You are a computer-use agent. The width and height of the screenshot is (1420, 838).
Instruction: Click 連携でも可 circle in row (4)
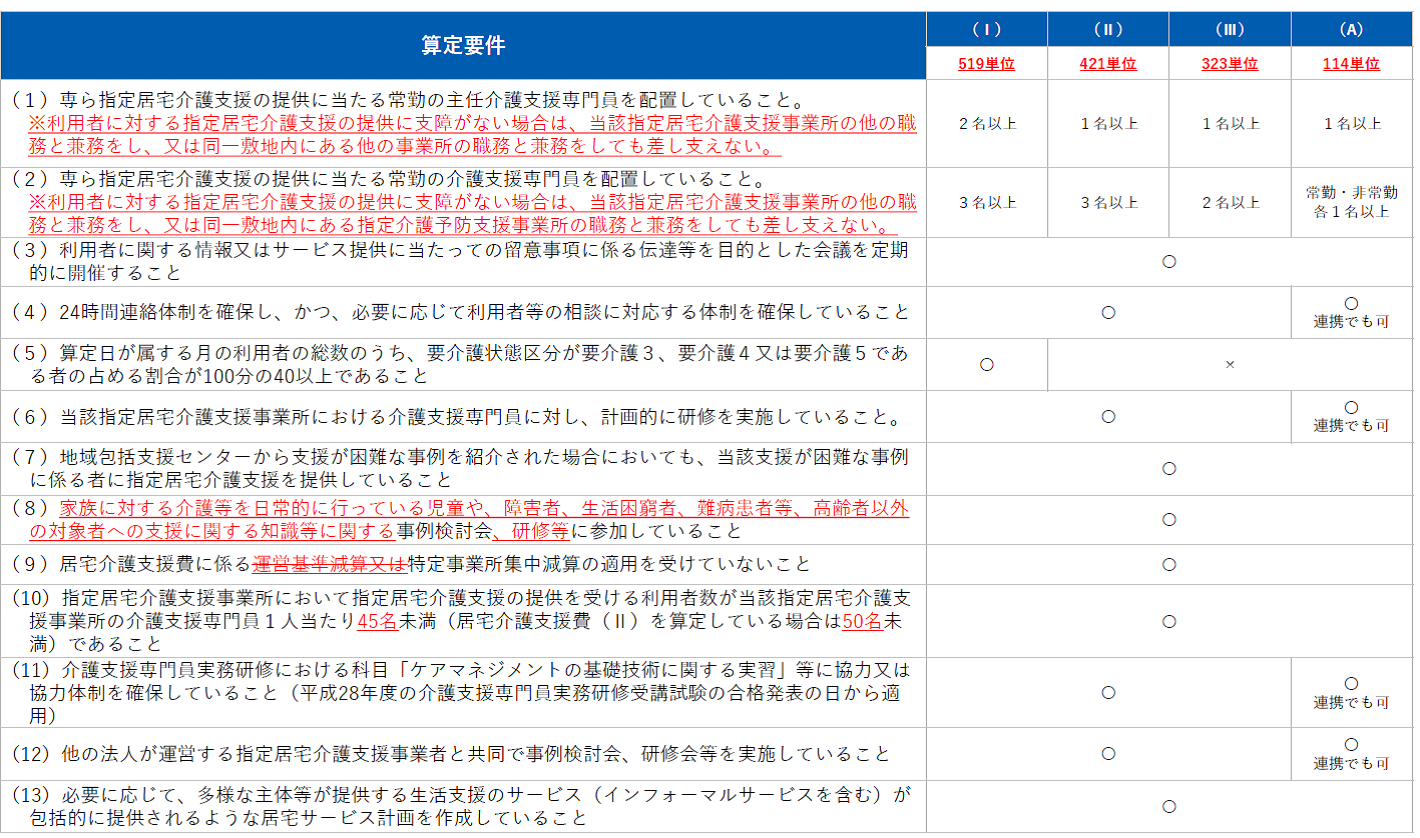[1351, 303]
